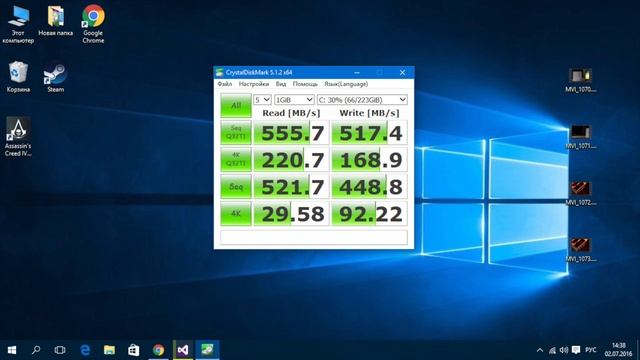640x360 pixels.
Task: Select the MVI_1073 file on the desktop
Action: tap(580, 250)
